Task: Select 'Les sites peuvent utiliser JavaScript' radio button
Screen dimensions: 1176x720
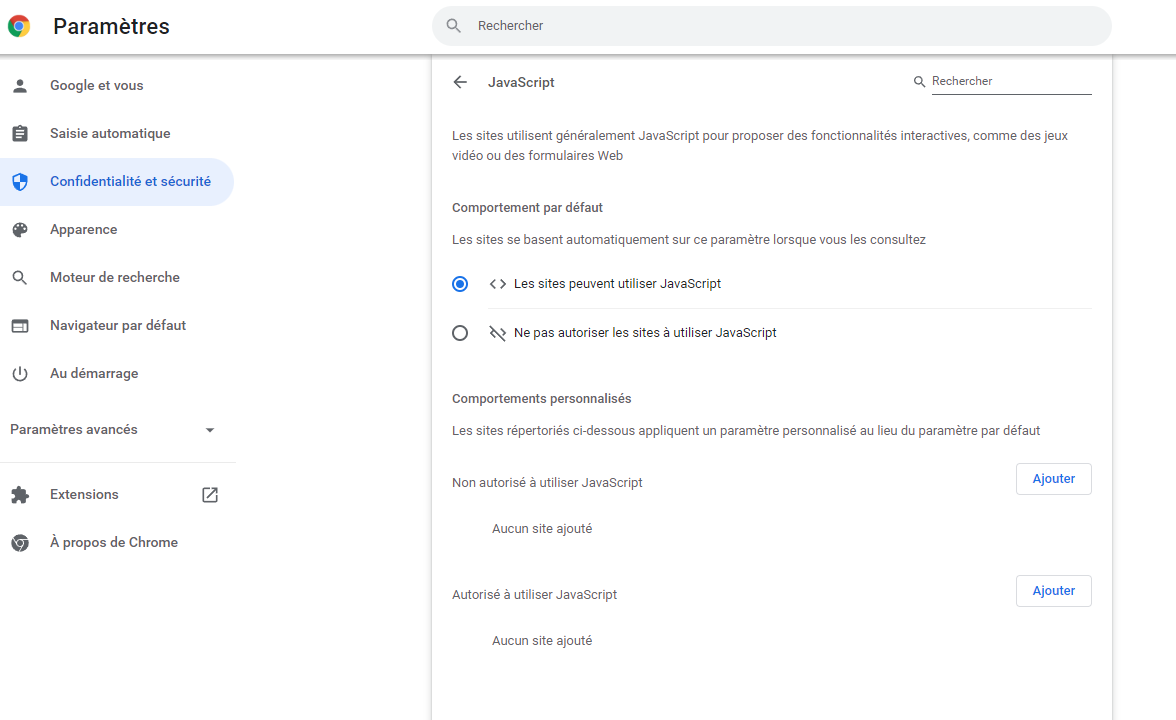Action: pos(460,284)
